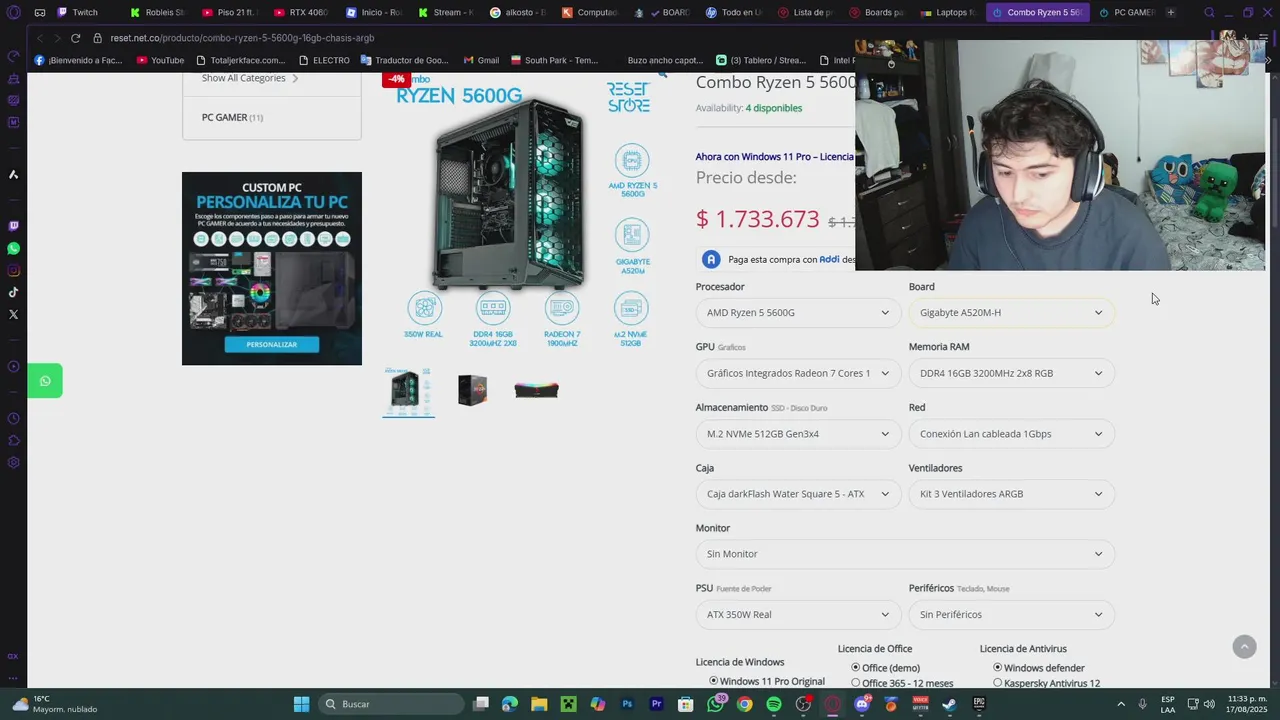1280x720 pixels.
Task: Open the Red dropdown Conexión Lan cableada
Action: (1011, 434)
